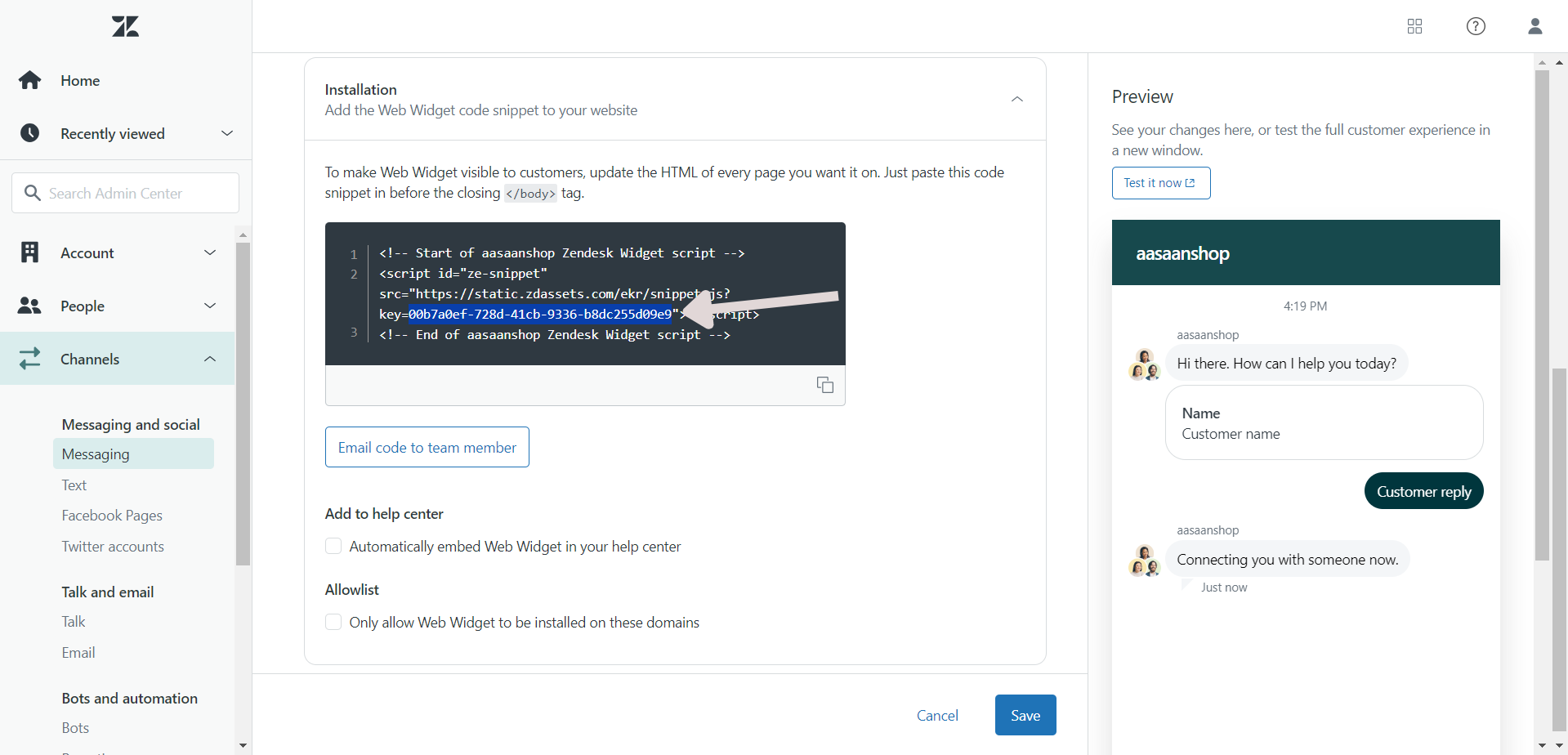Screen dimensions: 1568x755
Task: Click the aasaanshop preview header title
Action: (x=1182, y=253)
